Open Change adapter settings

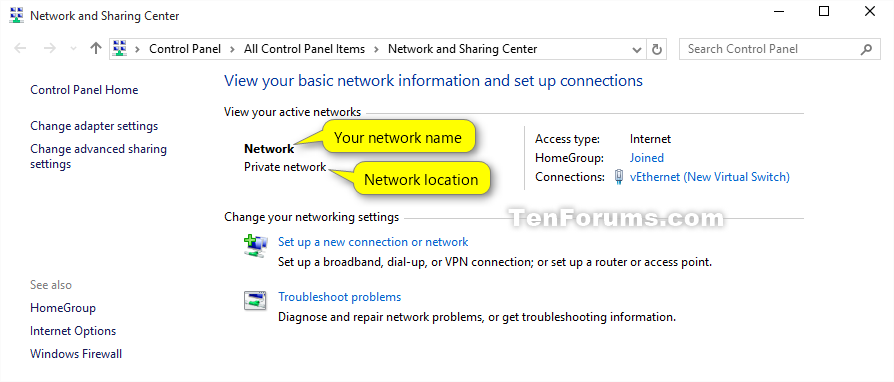point(94,126)
